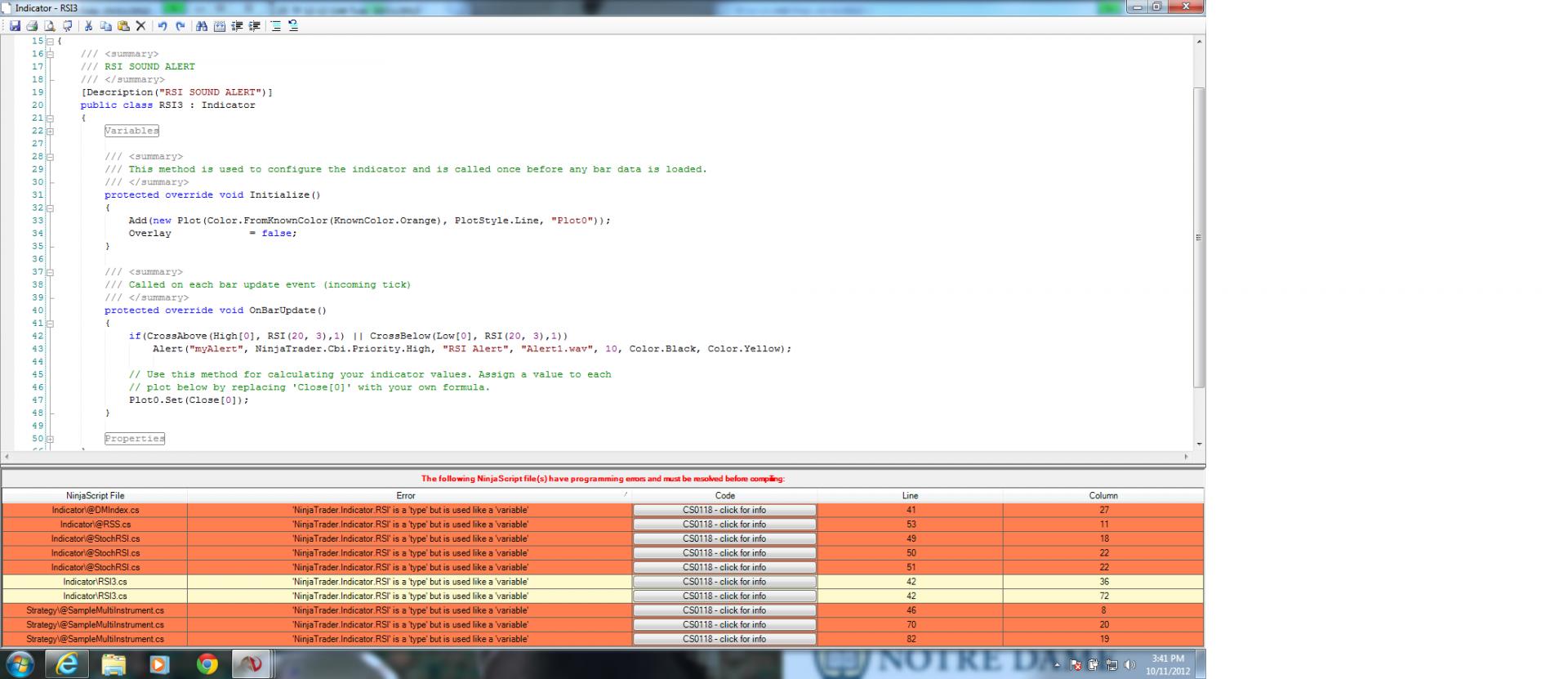1568x679 pixels.
Task: Redo the last undone edit
Action: tap(180, 26)
